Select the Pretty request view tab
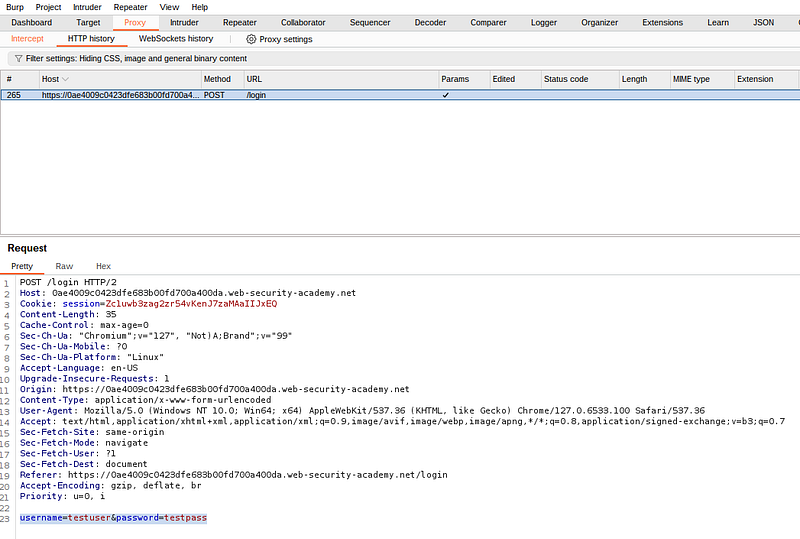Image resolution: width=800 pixels, height=539 pixels. pos(22,266)
